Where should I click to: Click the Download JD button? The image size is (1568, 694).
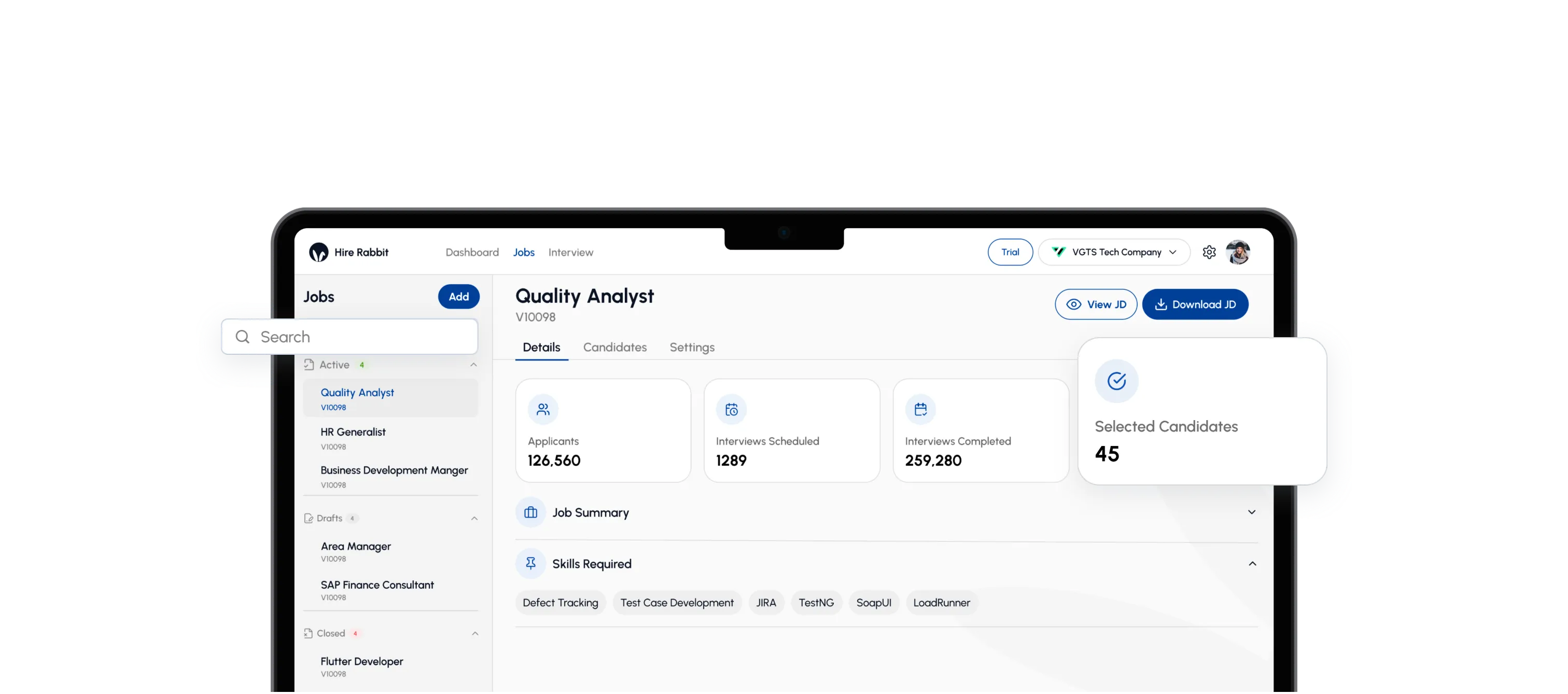[1195, 304]
